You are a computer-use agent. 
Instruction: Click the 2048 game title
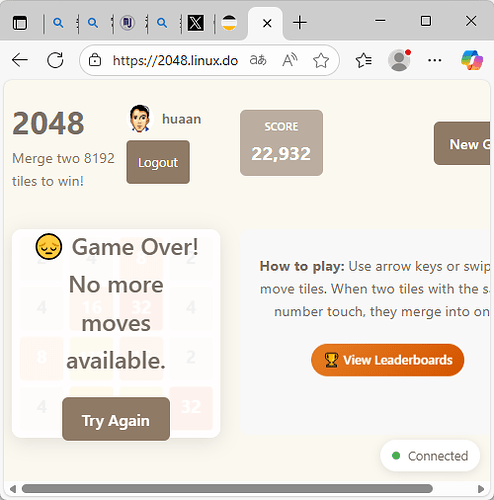coord(48,123)
